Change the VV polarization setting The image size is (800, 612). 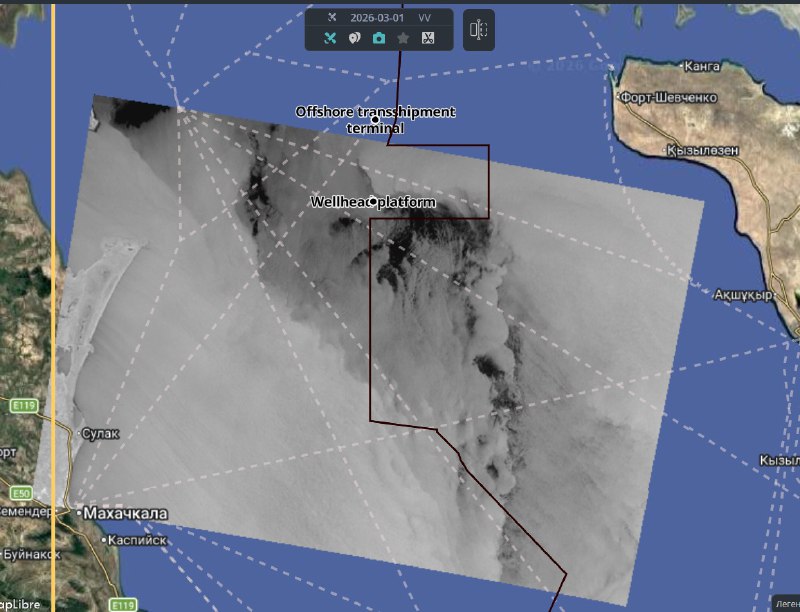pyautogui.click(x=425, y=18)
